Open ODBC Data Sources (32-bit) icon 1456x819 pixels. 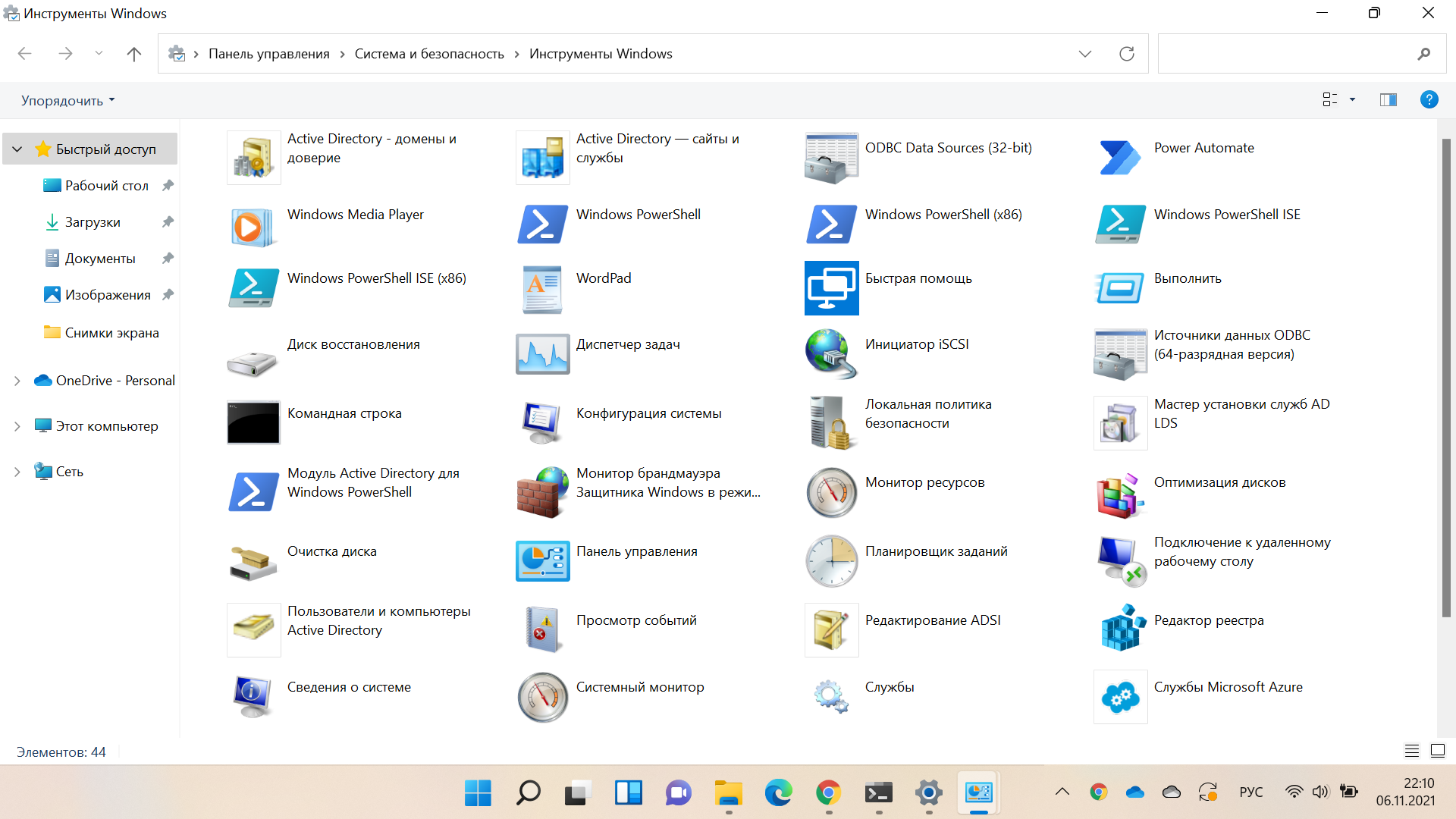tap(831, 158)
